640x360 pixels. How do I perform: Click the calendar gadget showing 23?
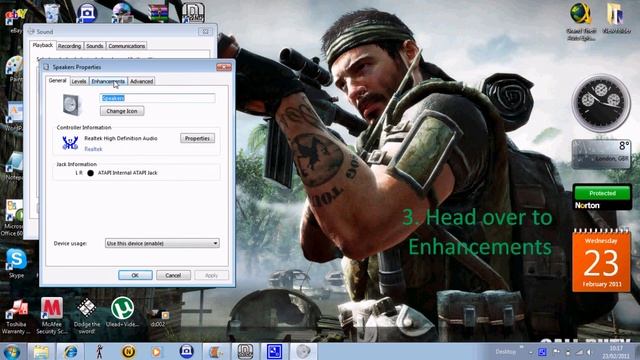click(x=601, y=261)
